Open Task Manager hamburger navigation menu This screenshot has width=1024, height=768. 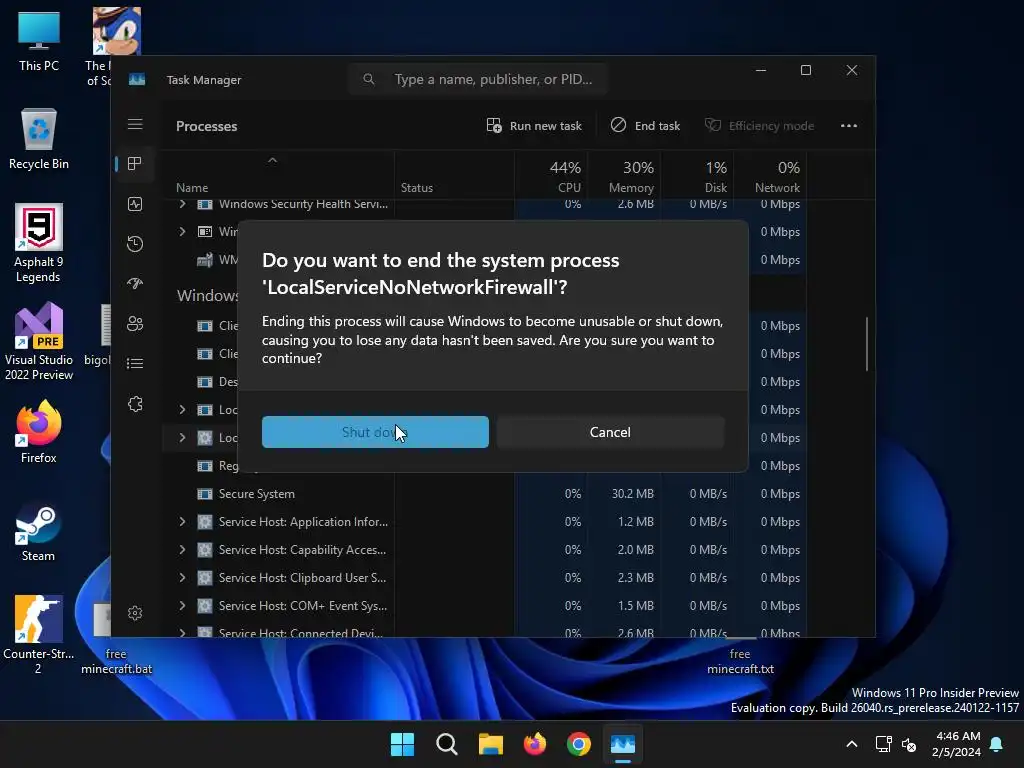135,124
